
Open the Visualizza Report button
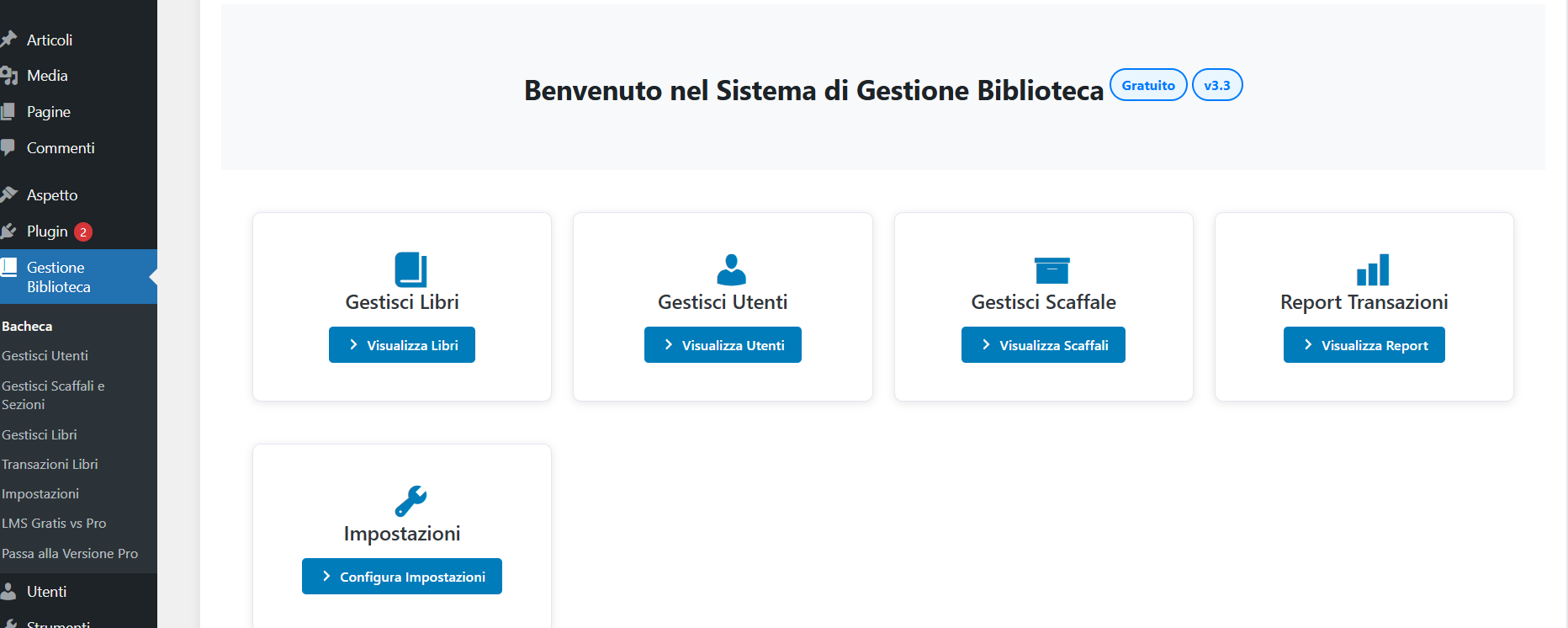[x=1364, y=345]
